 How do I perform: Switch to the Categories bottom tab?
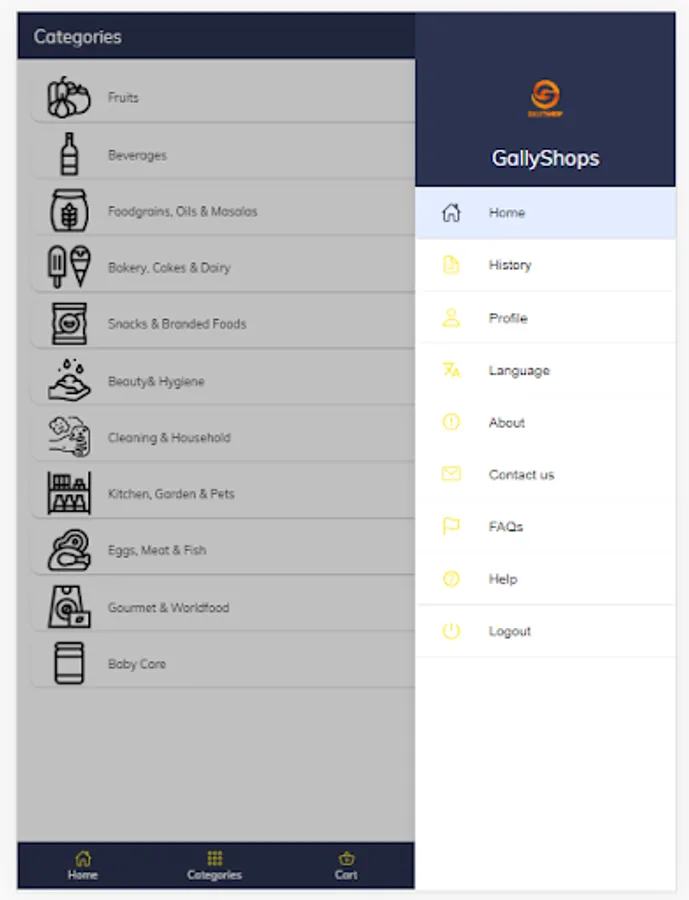214,865
